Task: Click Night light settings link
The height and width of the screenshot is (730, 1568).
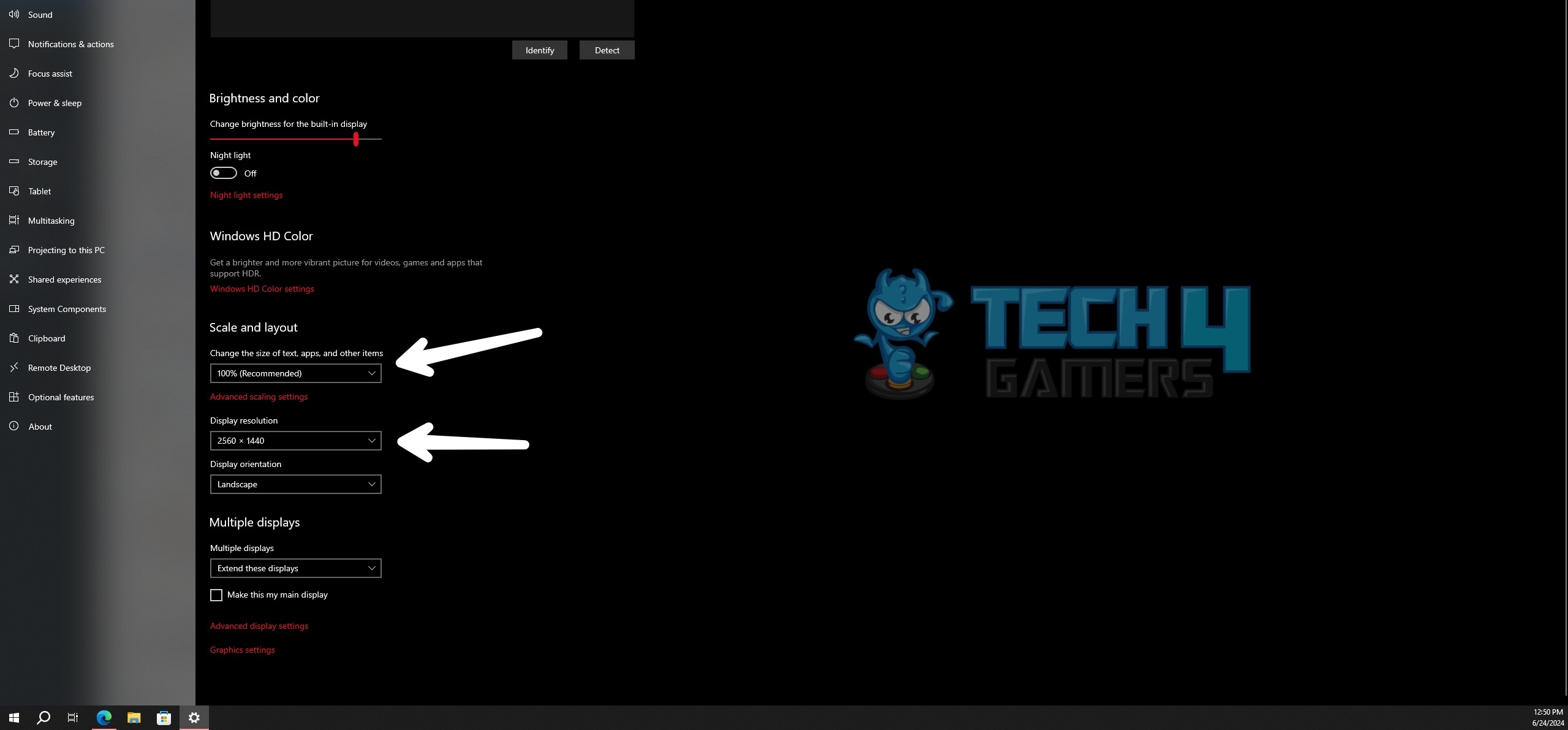Action: [245, 194]
